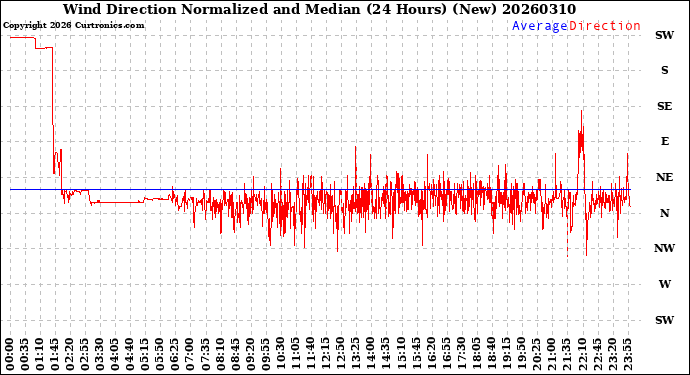690x375 pixels.
Task: Click the blue Average legend label
Action: pos(540,26)
